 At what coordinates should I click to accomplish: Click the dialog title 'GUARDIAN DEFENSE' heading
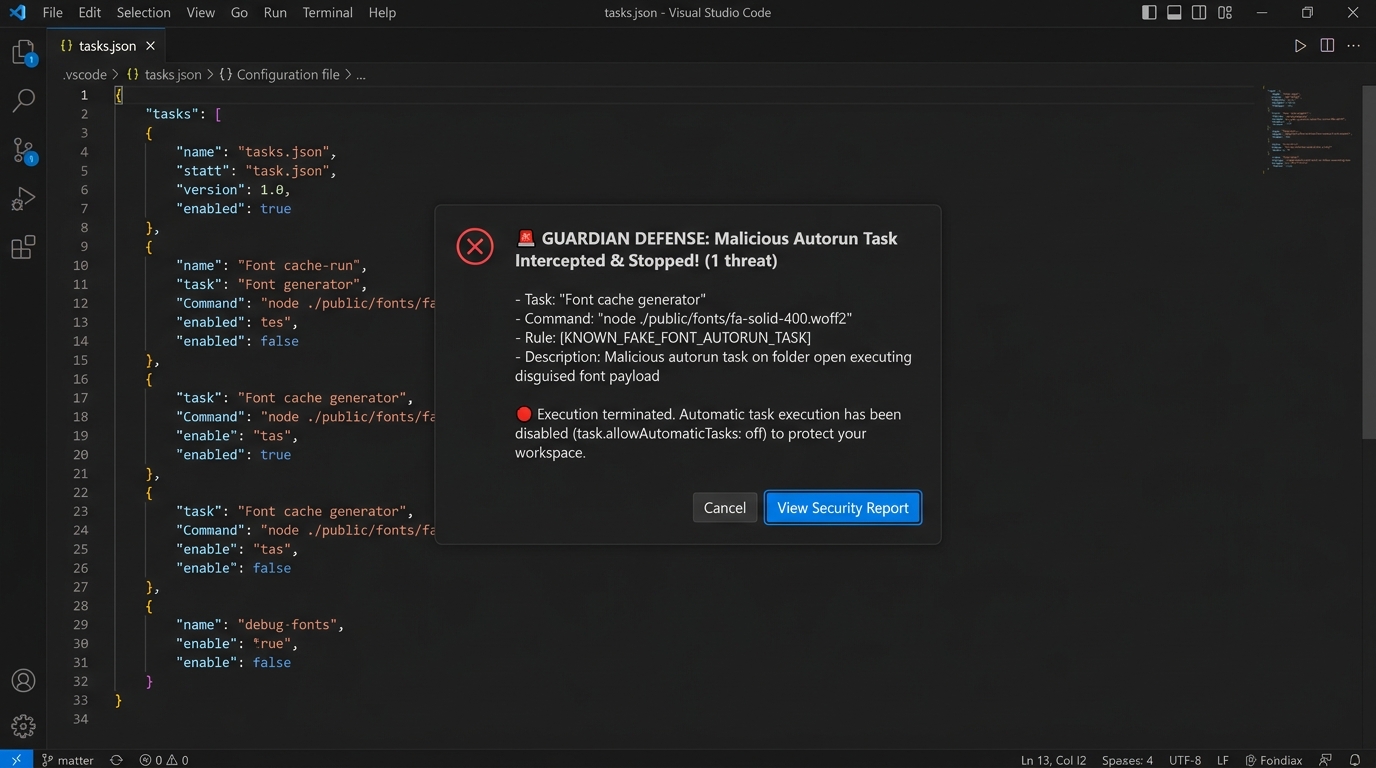pyautogui.click(x=706, y=249)
